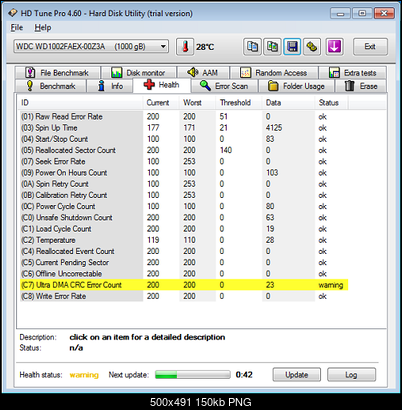Click the Update button

tap(297, 375)
